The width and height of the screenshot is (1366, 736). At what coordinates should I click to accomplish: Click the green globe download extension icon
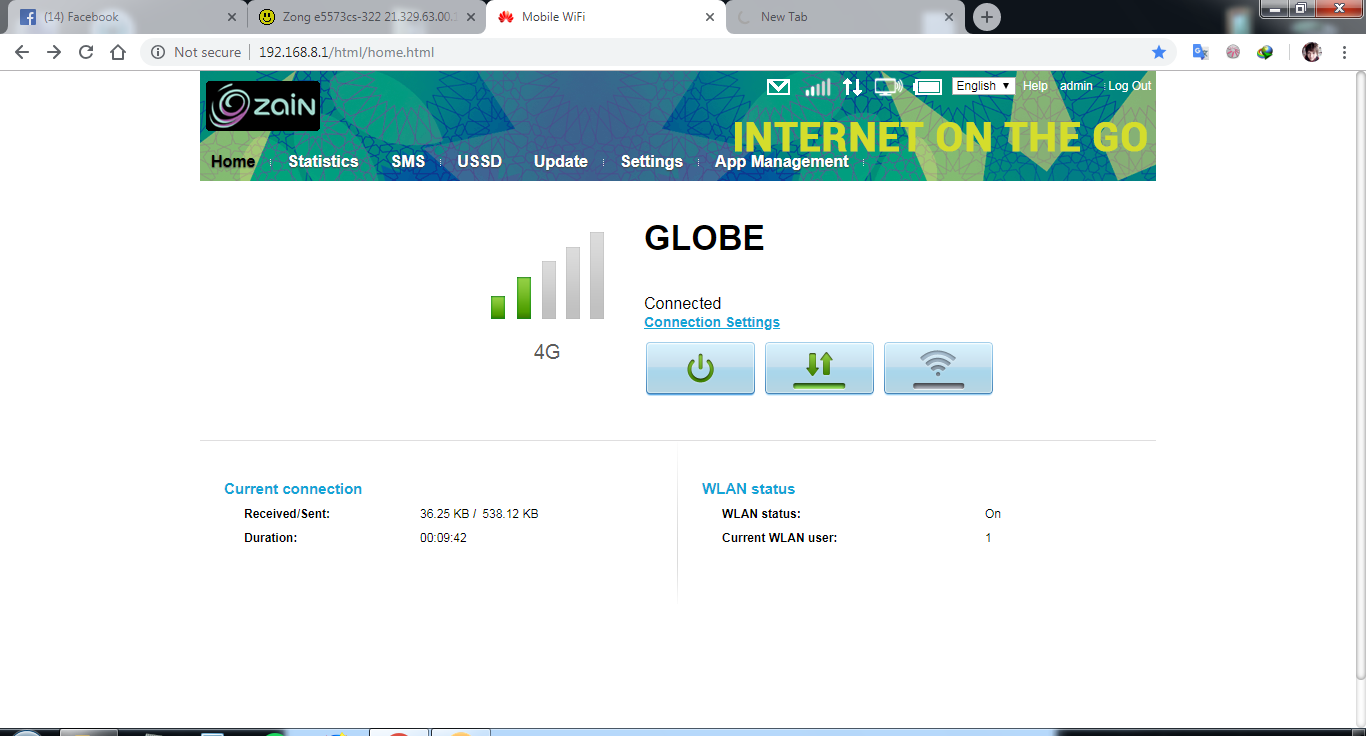click(x=1265, y=52)
